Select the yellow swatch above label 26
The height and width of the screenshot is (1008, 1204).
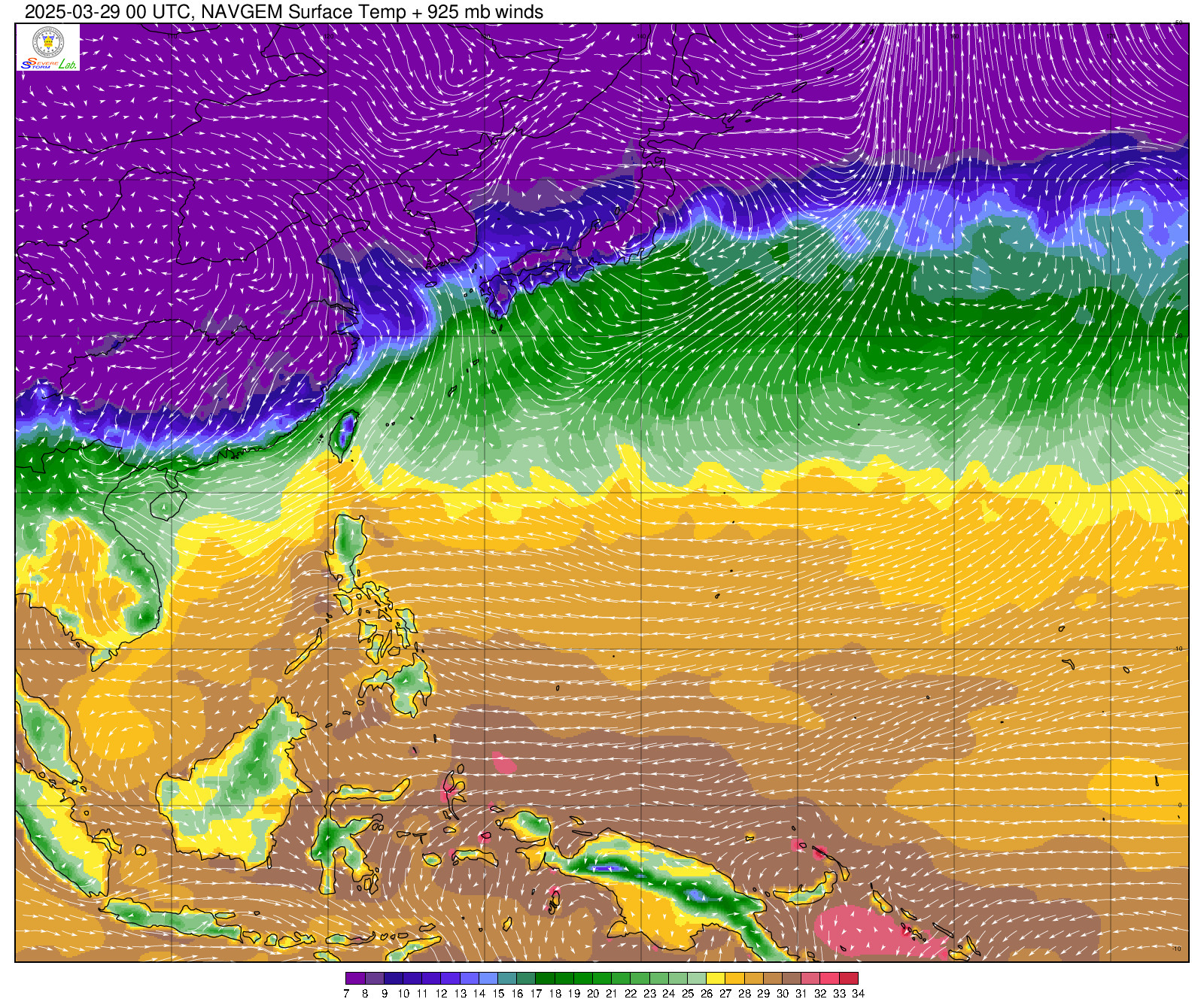(x=716, y=979)
